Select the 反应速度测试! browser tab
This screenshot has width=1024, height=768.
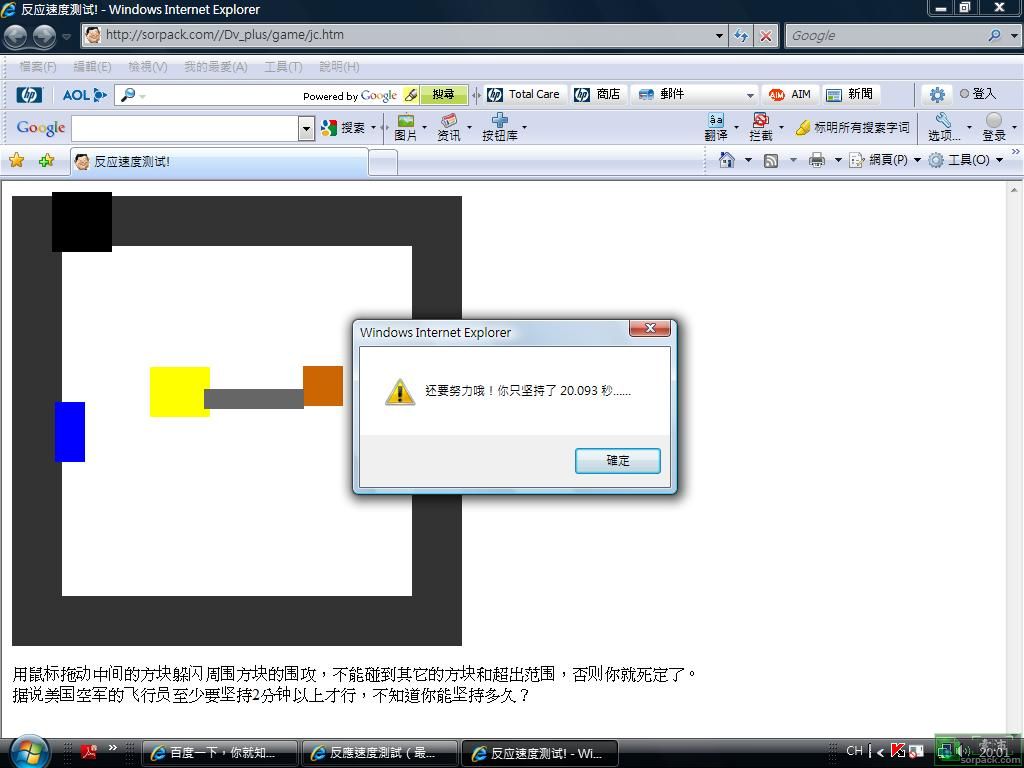click(220, 161)
